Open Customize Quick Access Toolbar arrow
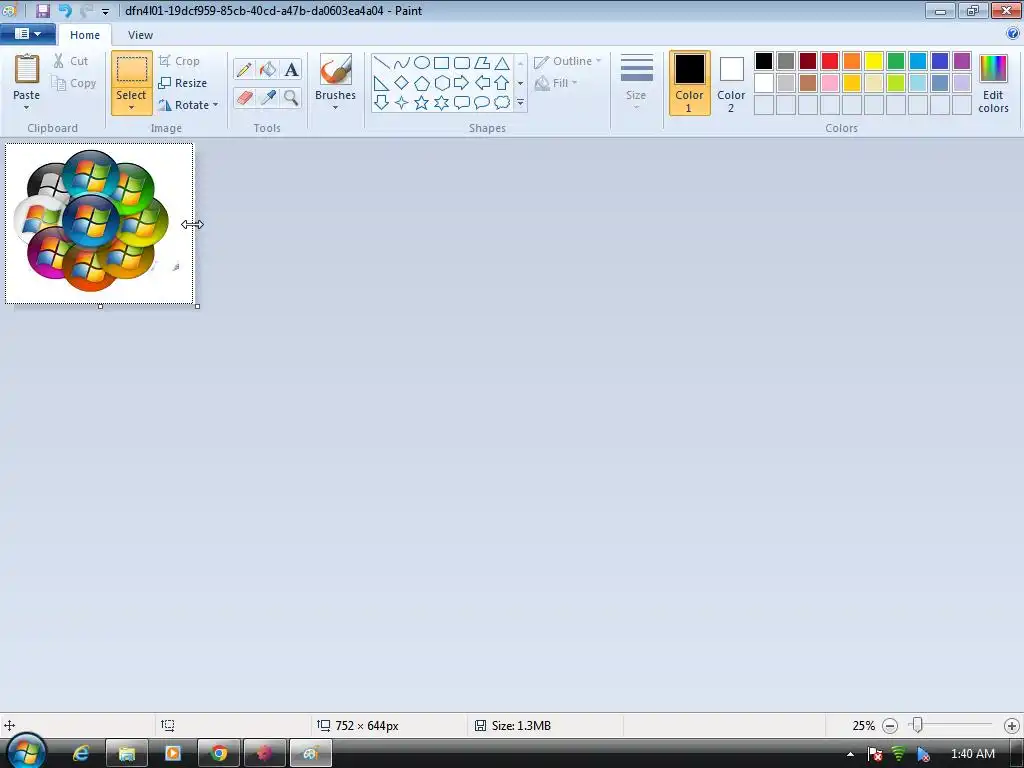This screenshot has width=1024, height=768. [105, 11]
